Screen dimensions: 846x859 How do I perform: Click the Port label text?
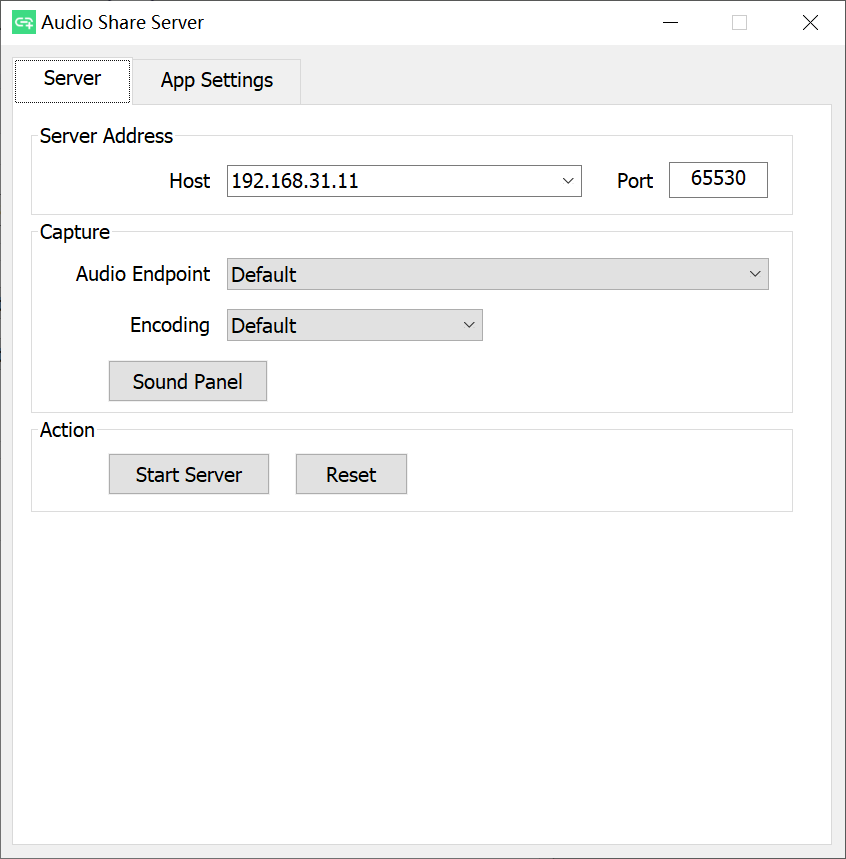pyautogui.click(x=635, y=182)
